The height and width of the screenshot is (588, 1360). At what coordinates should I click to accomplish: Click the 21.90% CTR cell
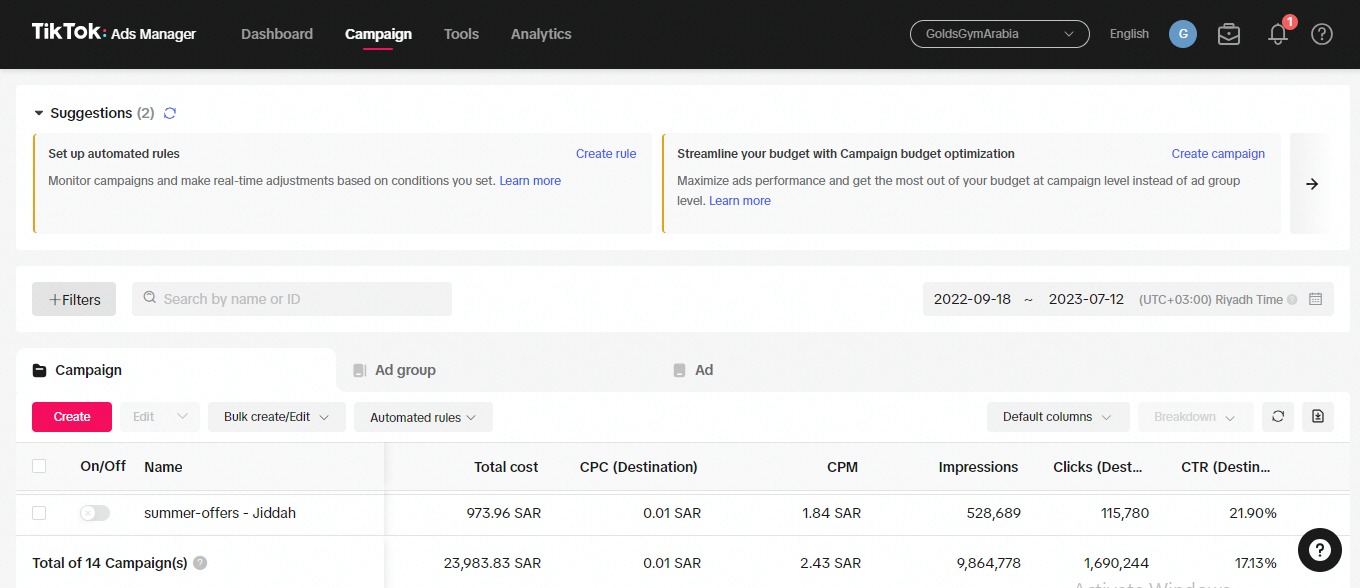point(1251,513)
